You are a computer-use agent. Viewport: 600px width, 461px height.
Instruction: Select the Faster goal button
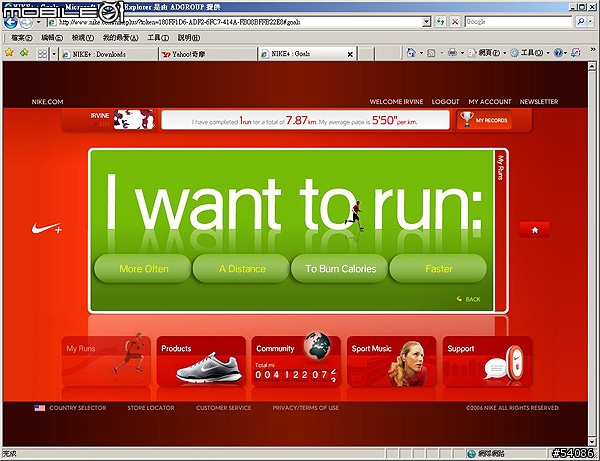(439, 269)
